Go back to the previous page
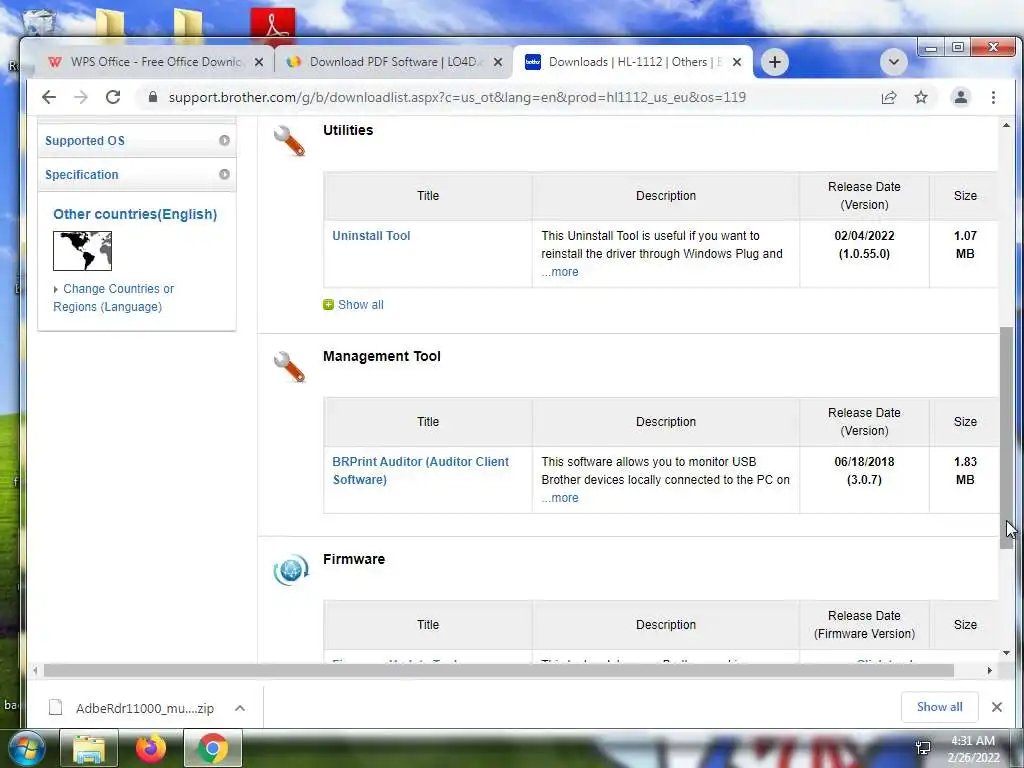1024x768 pixels. (49, 97)
